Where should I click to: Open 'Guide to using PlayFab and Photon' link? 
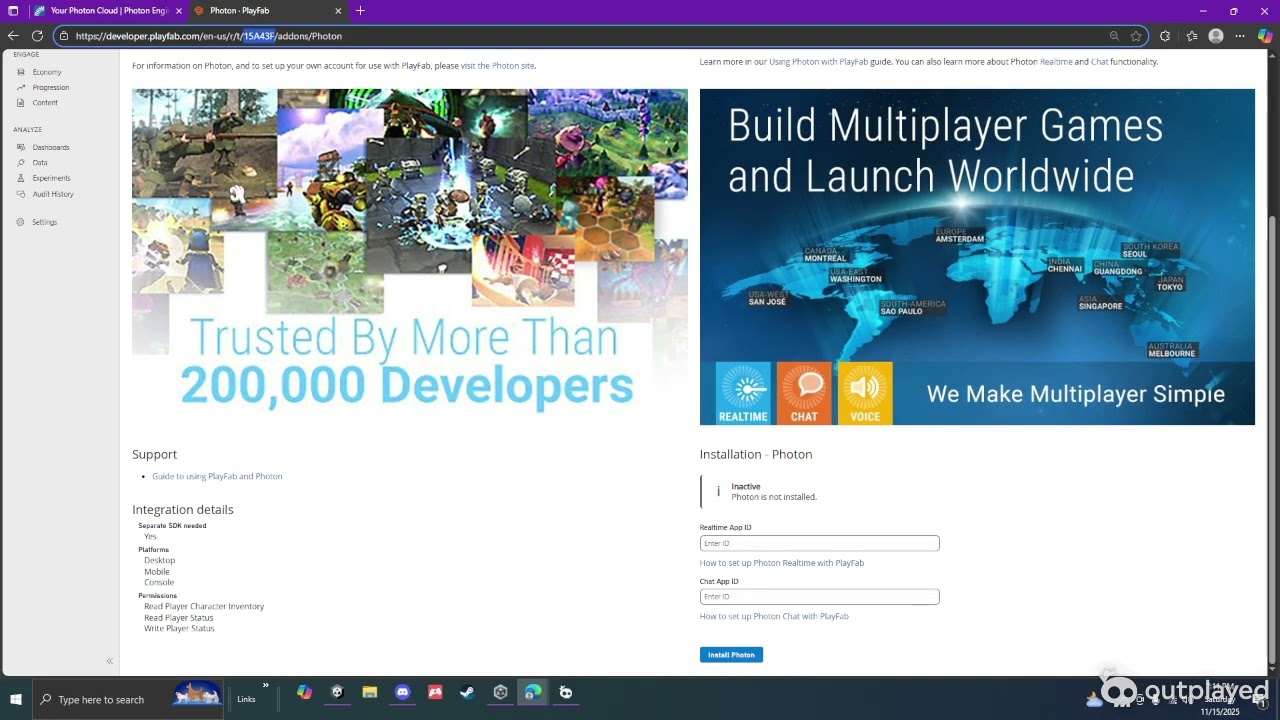[x=217, y=476]
